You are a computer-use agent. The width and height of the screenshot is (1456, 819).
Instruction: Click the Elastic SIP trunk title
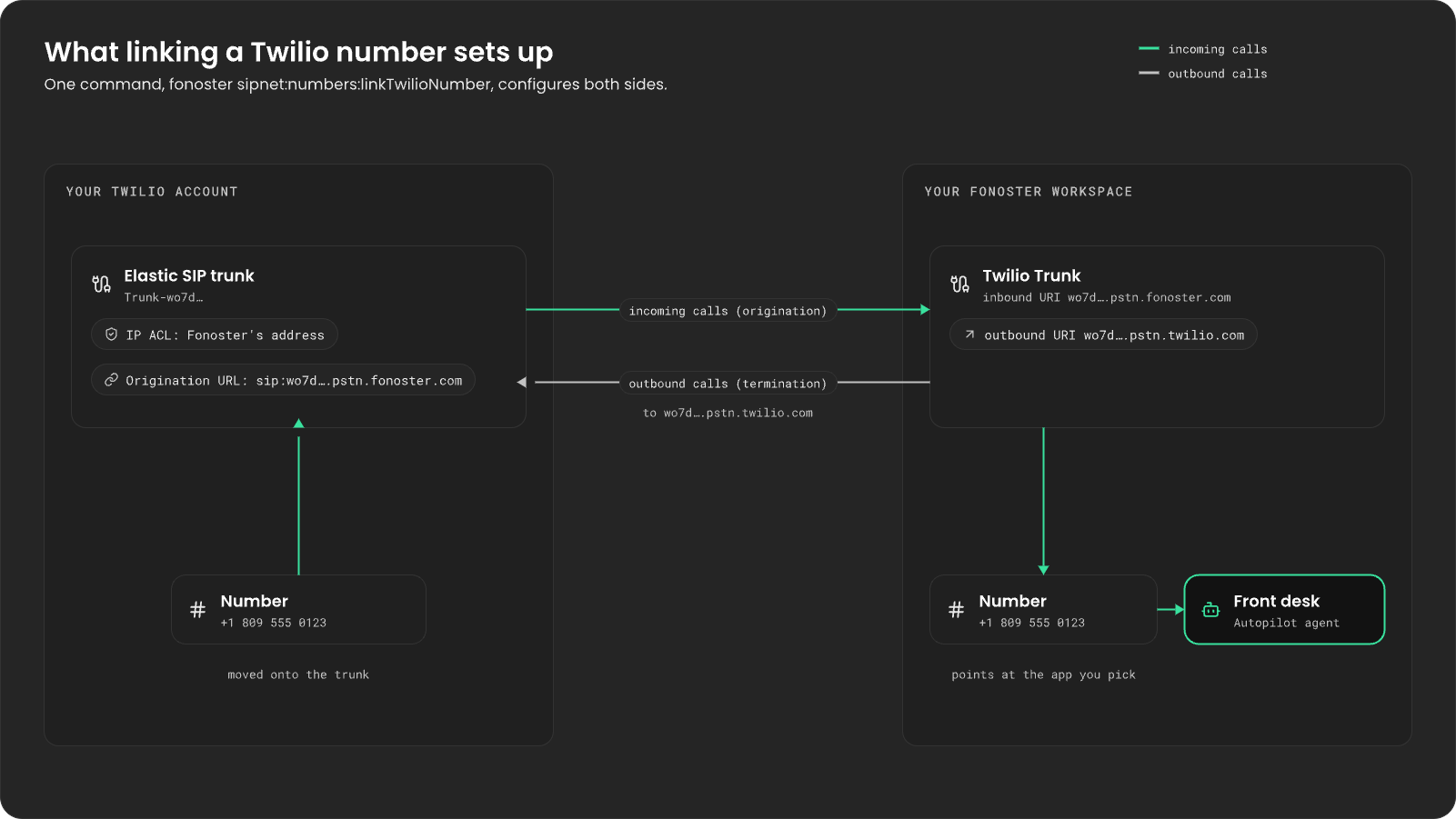(189, 275)
